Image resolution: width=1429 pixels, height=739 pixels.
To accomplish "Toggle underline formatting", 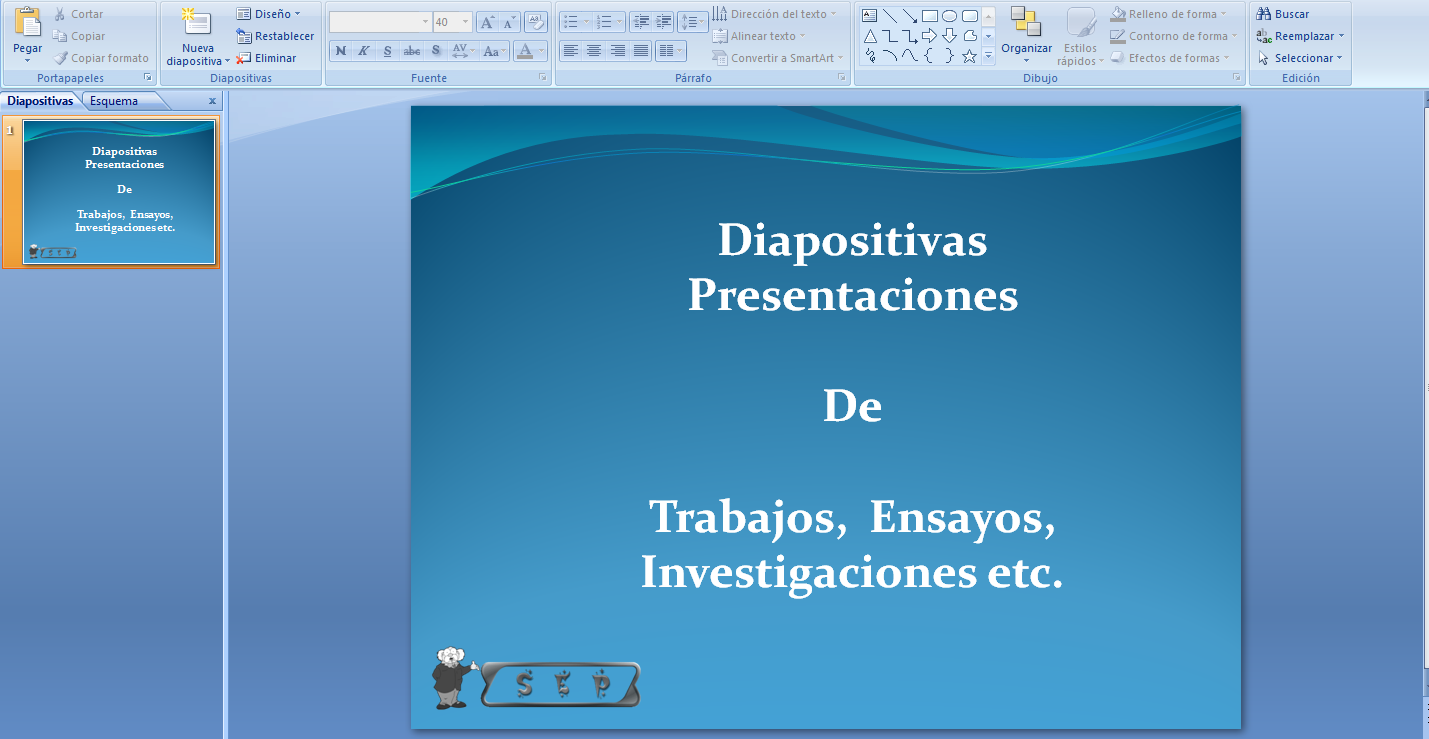I will (x=385, y=50).
